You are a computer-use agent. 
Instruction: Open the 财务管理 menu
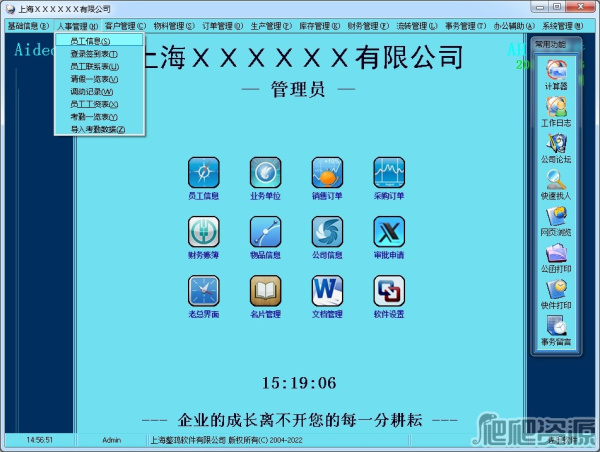tap(368, 26)
